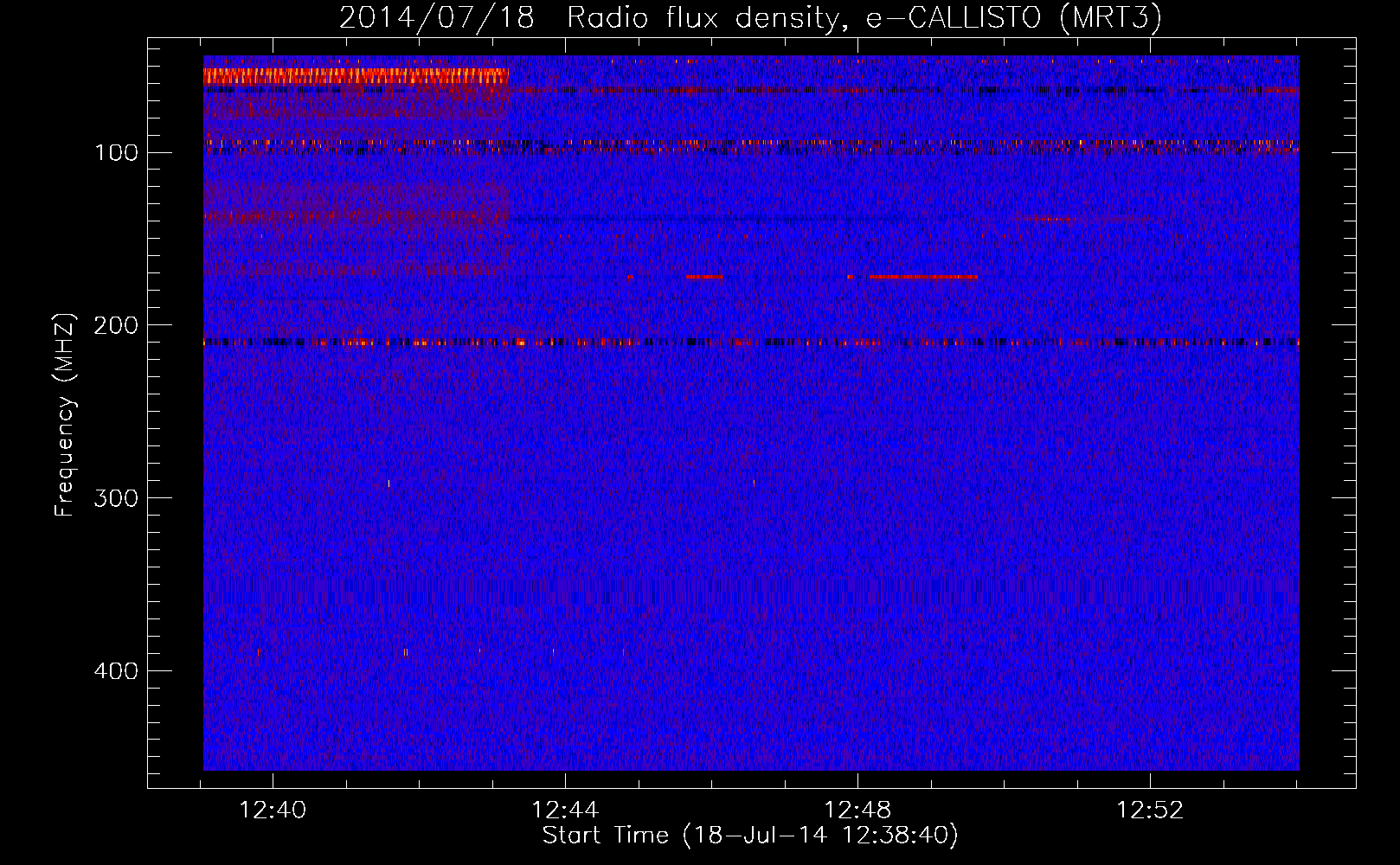Click the 100 frequency tick label

pos(117,153)
